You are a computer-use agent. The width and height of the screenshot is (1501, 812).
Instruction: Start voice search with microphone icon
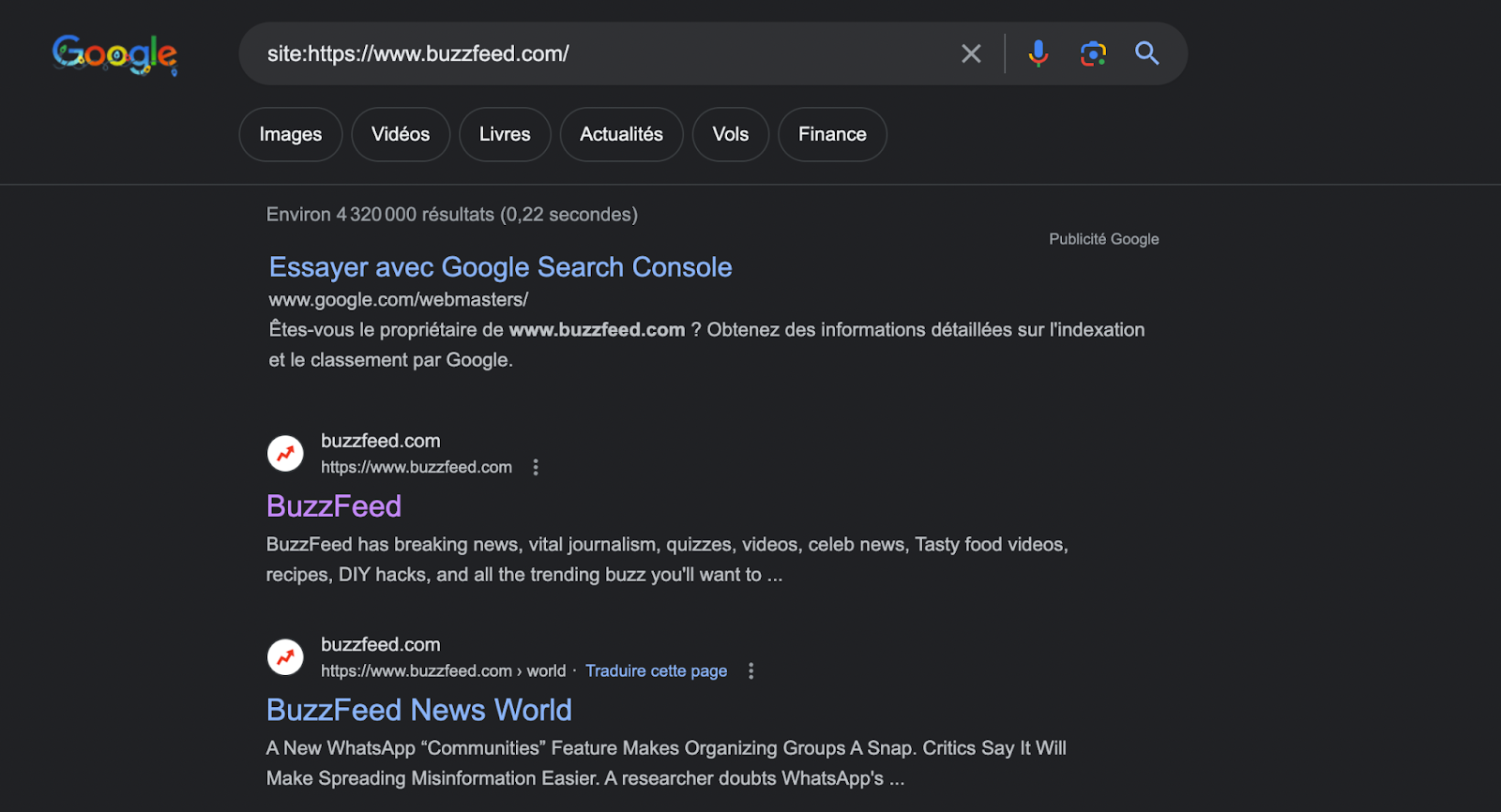pos(1038,54)
